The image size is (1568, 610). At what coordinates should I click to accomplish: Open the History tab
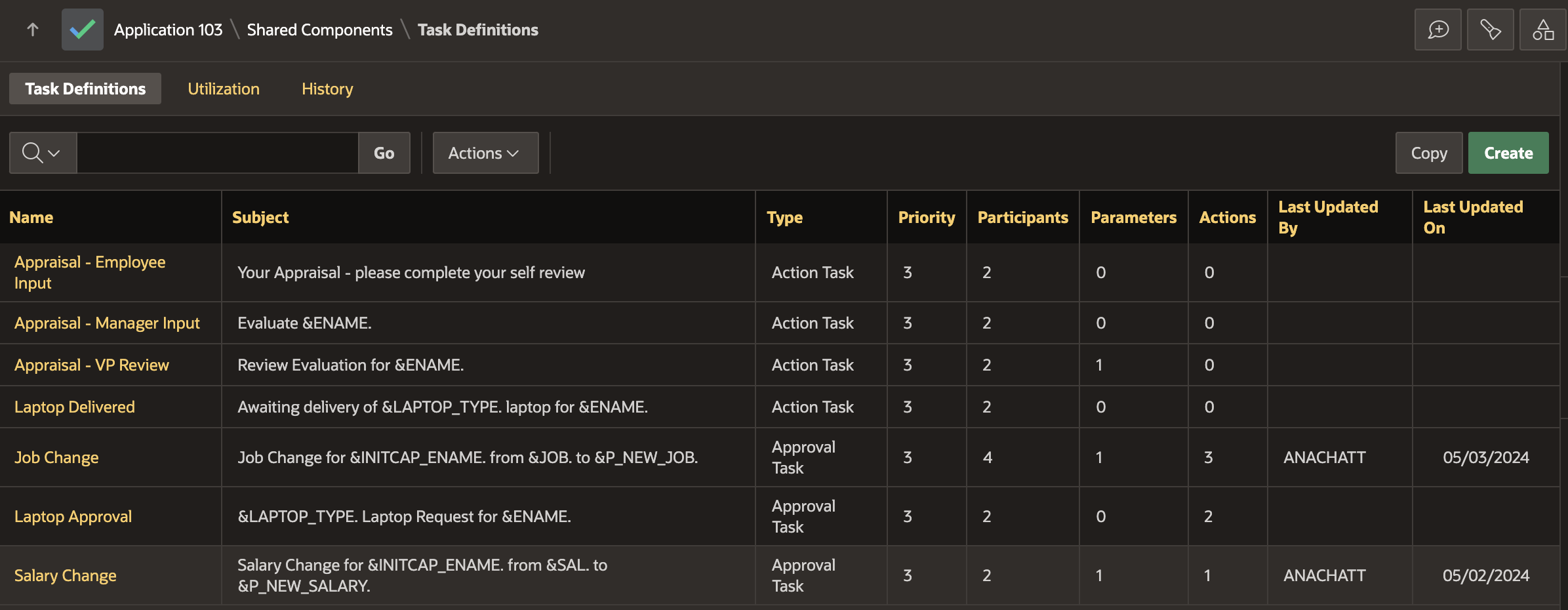click(x=327, y=88)
